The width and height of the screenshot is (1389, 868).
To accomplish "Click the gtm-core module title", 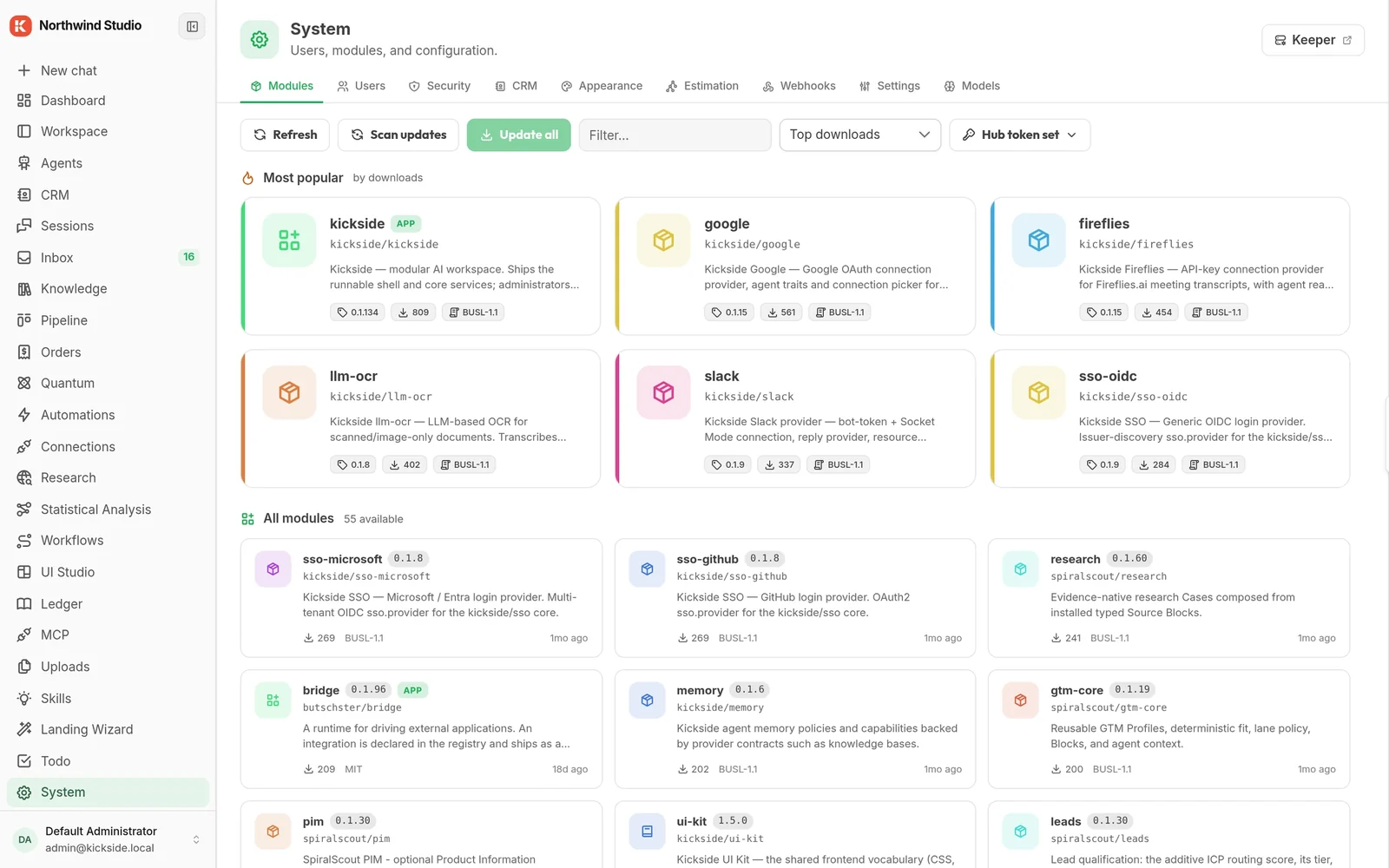I will click(x=1076, y=690).
